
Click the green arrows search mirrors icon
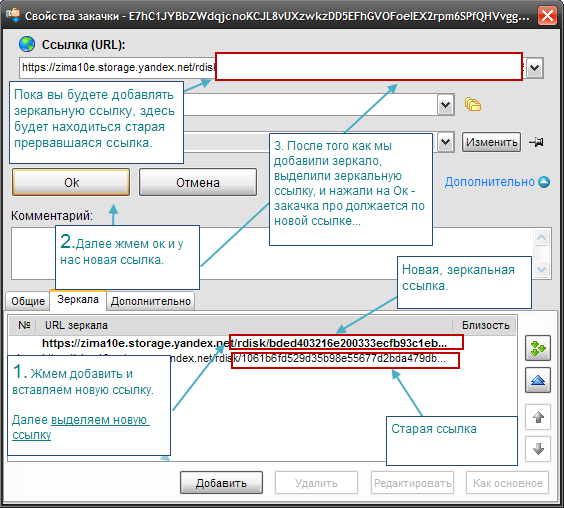[x=538, y=348]
